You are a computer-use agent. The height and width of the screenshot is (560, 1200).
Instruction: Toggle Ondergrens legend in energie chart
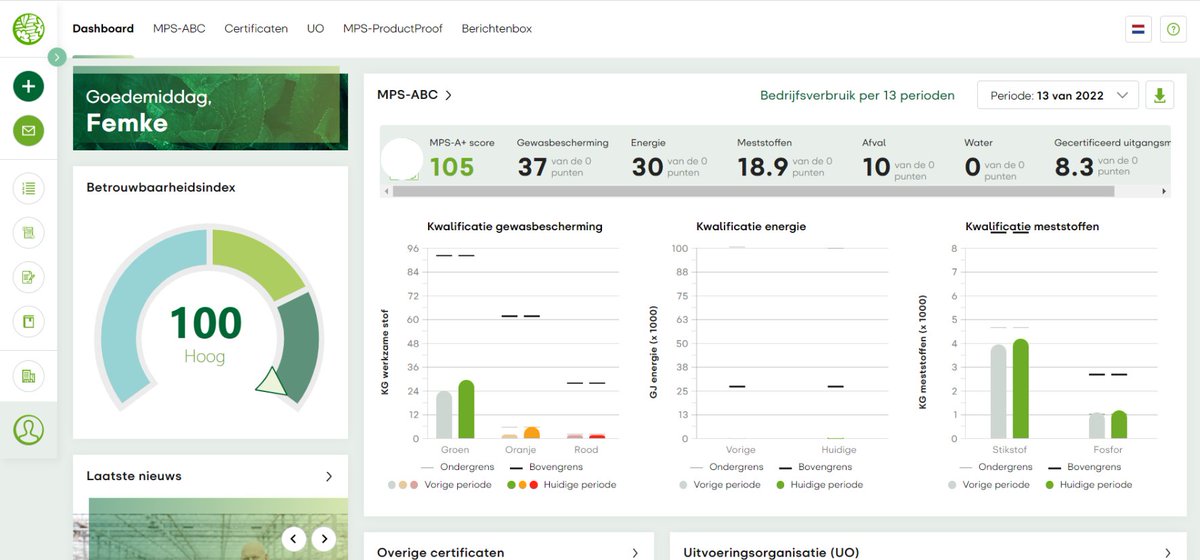(727, 467)
